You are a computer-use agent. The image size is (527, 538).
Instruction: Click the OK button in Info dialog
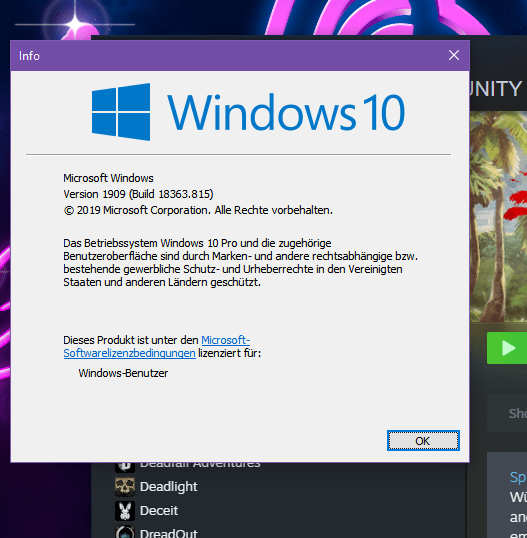pos(423,441)
